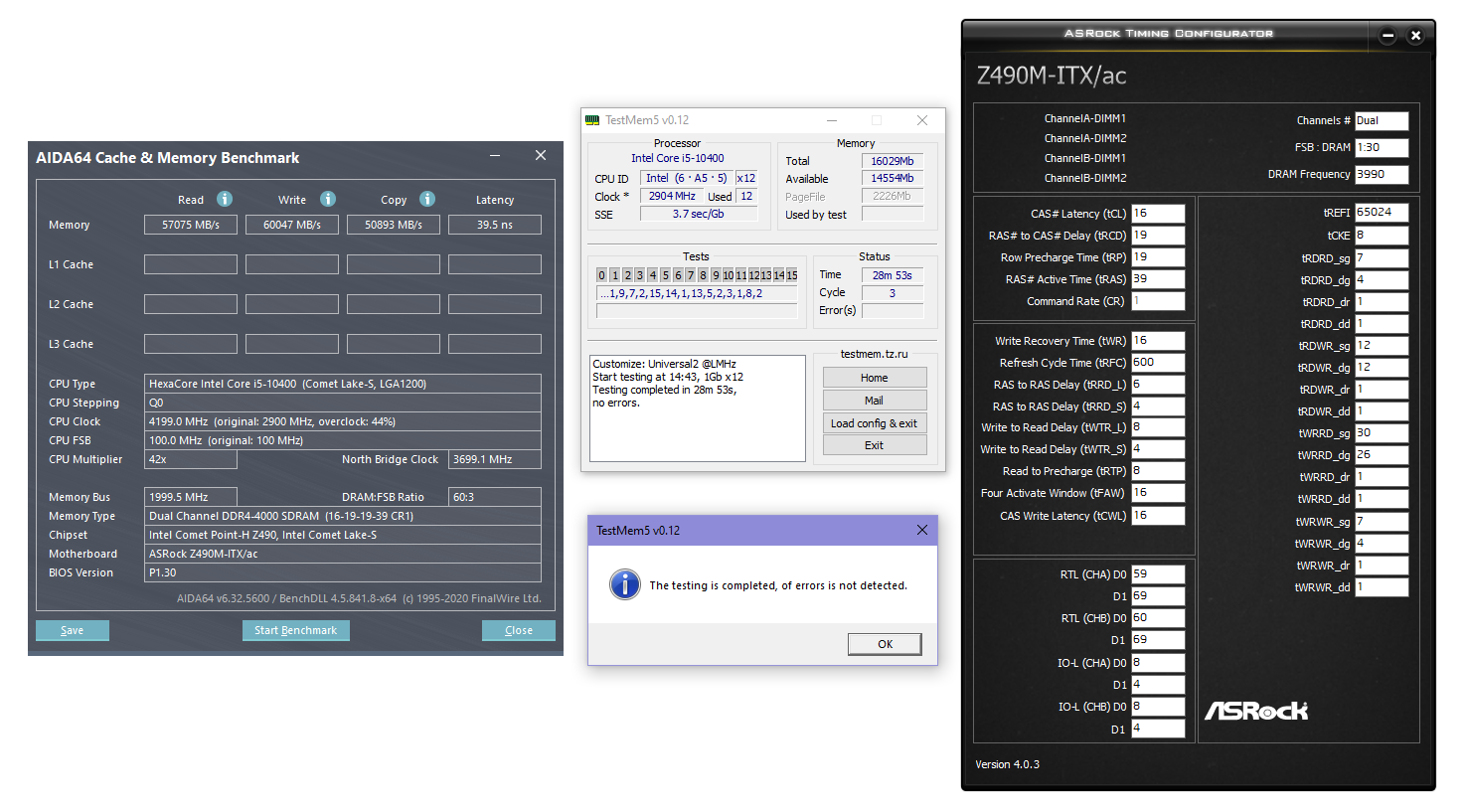Close the TestMem5 completion message dialog

tap(922, 530)
